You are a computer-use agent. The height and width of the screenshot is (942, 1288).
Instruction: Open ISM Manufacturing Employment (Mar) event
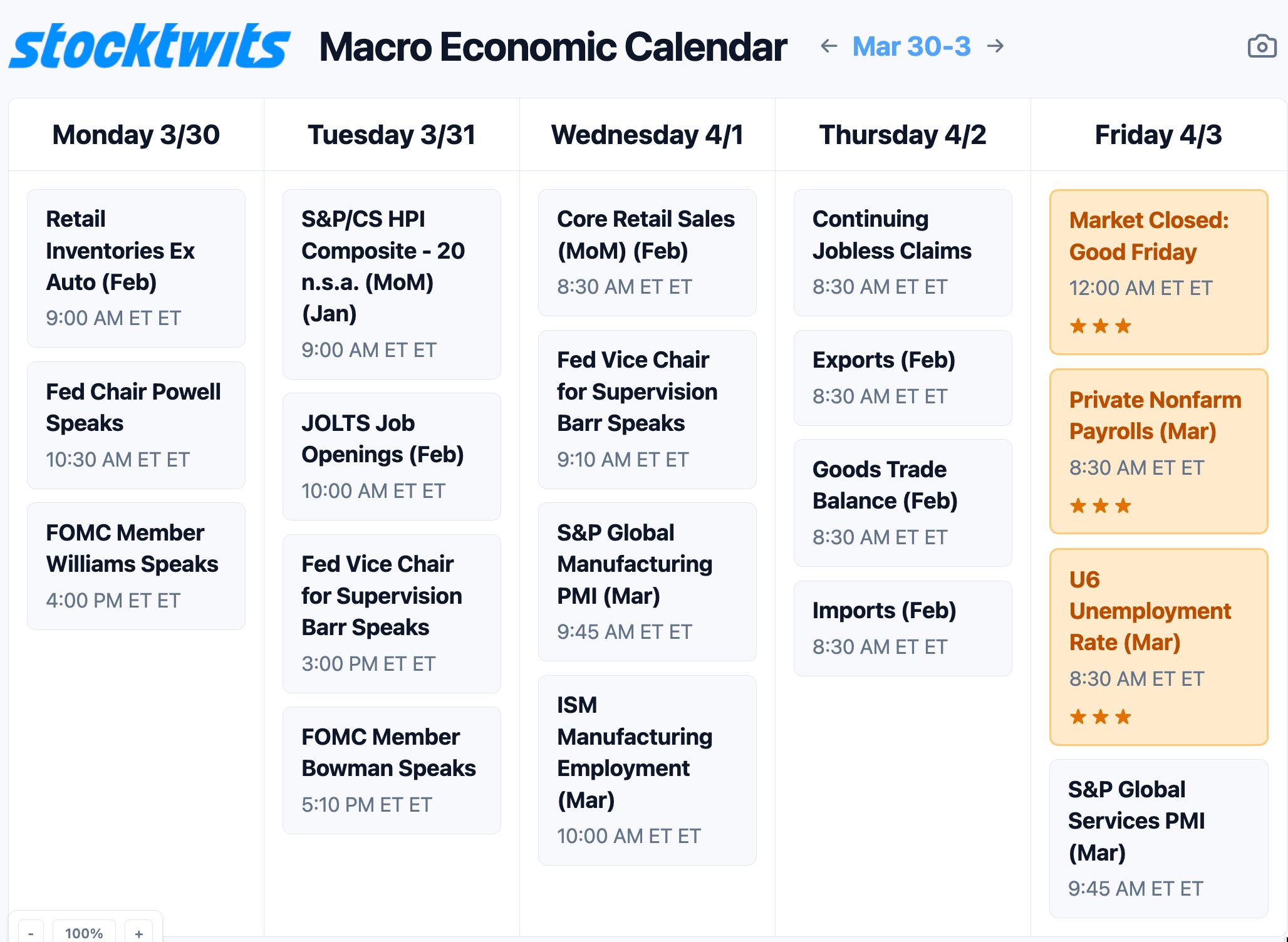[647, 770]
